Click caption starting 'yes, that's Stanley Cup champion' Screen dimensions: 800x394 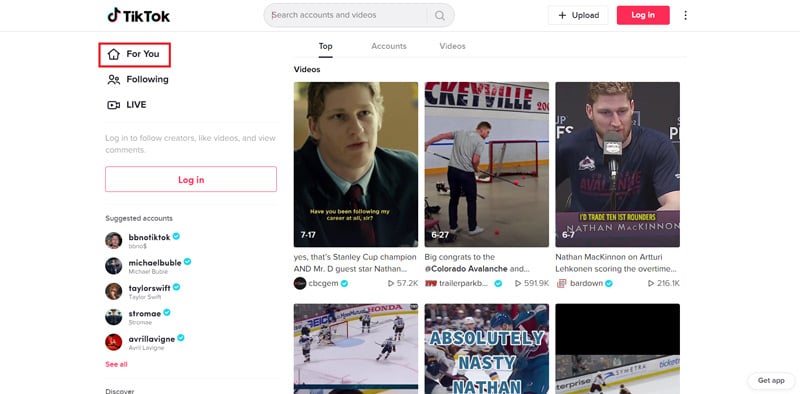(x=355, y=263)
